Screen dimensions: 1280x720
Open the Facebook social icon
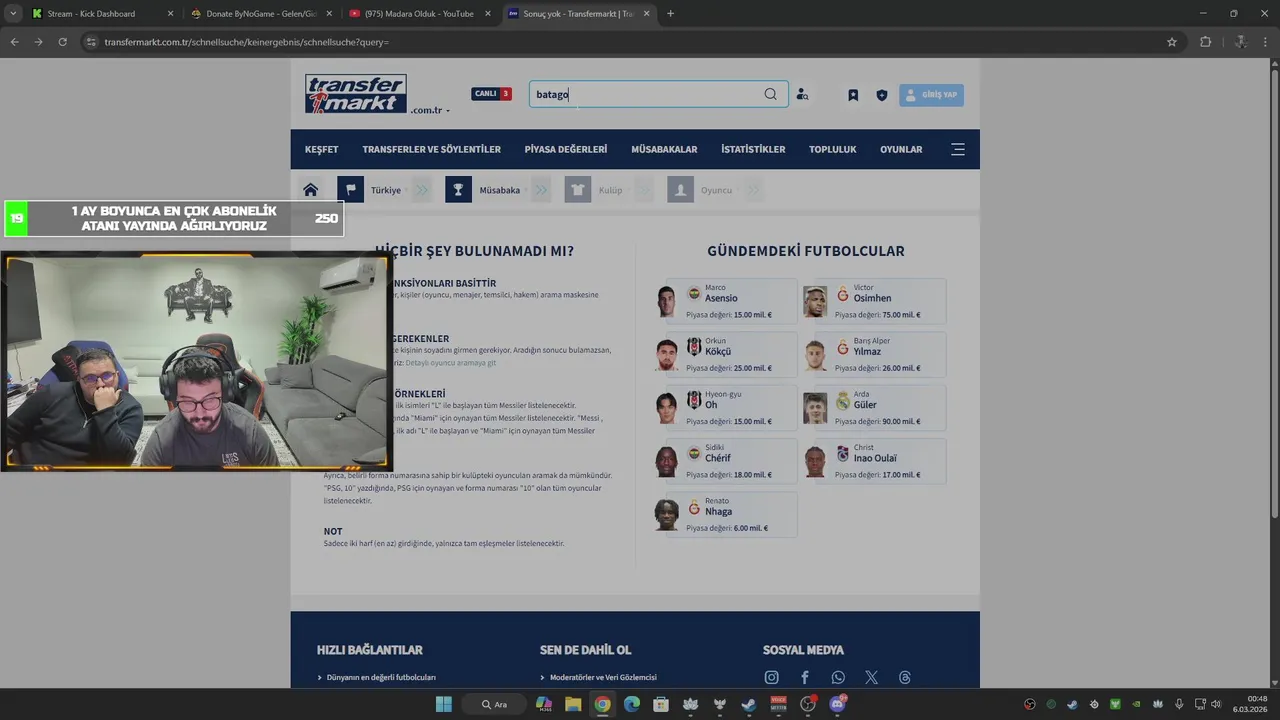click(805, 677)
